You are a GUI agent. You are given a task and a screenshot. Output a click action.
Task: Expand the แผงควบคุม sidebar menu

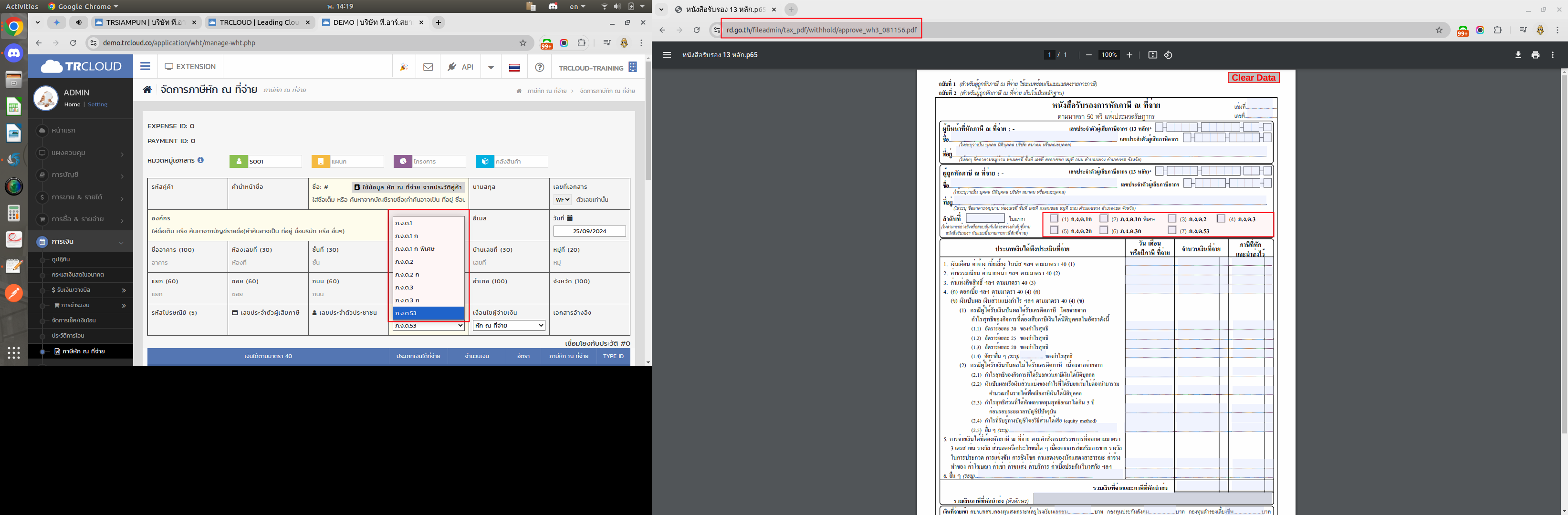80,153
